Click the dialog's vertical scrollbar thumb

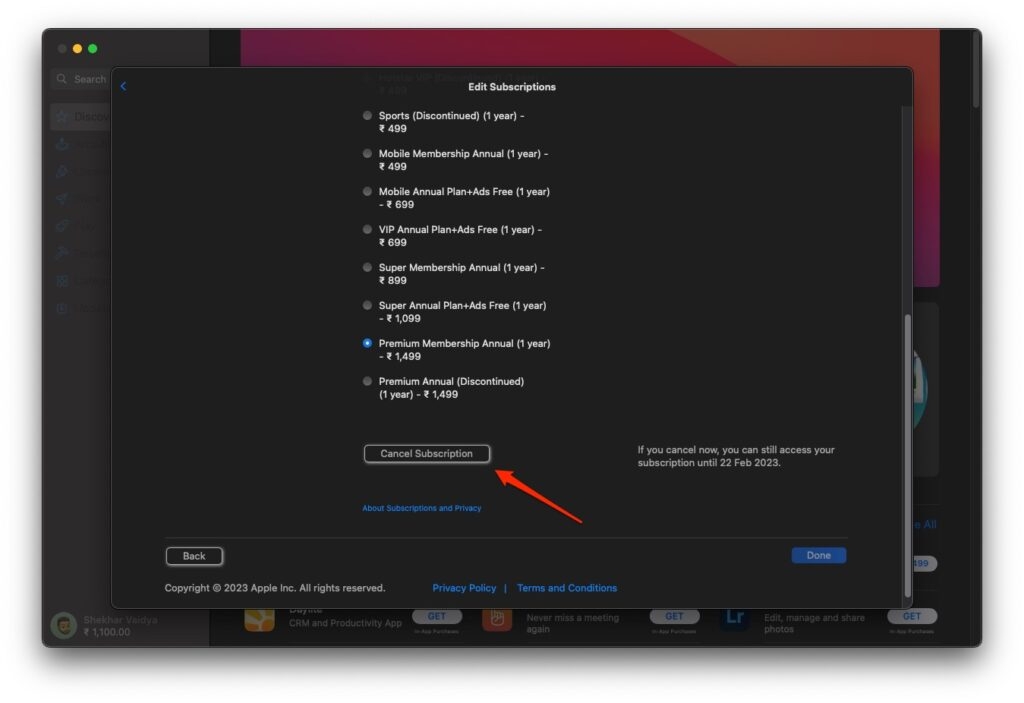[x=907, y=455]
